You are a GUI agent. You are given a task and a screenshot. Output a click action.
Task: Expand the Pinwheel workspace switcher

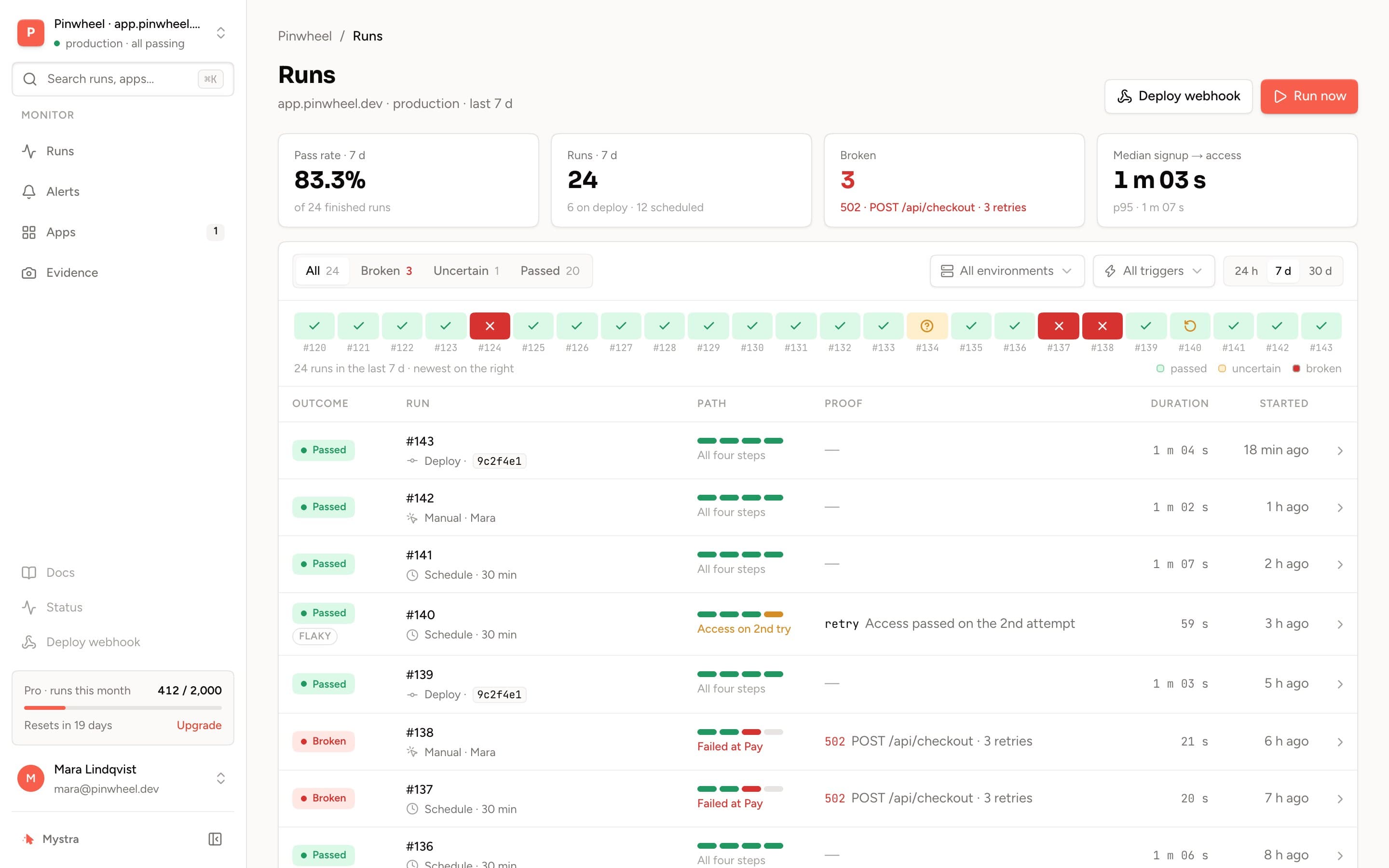tap(220, 33)
